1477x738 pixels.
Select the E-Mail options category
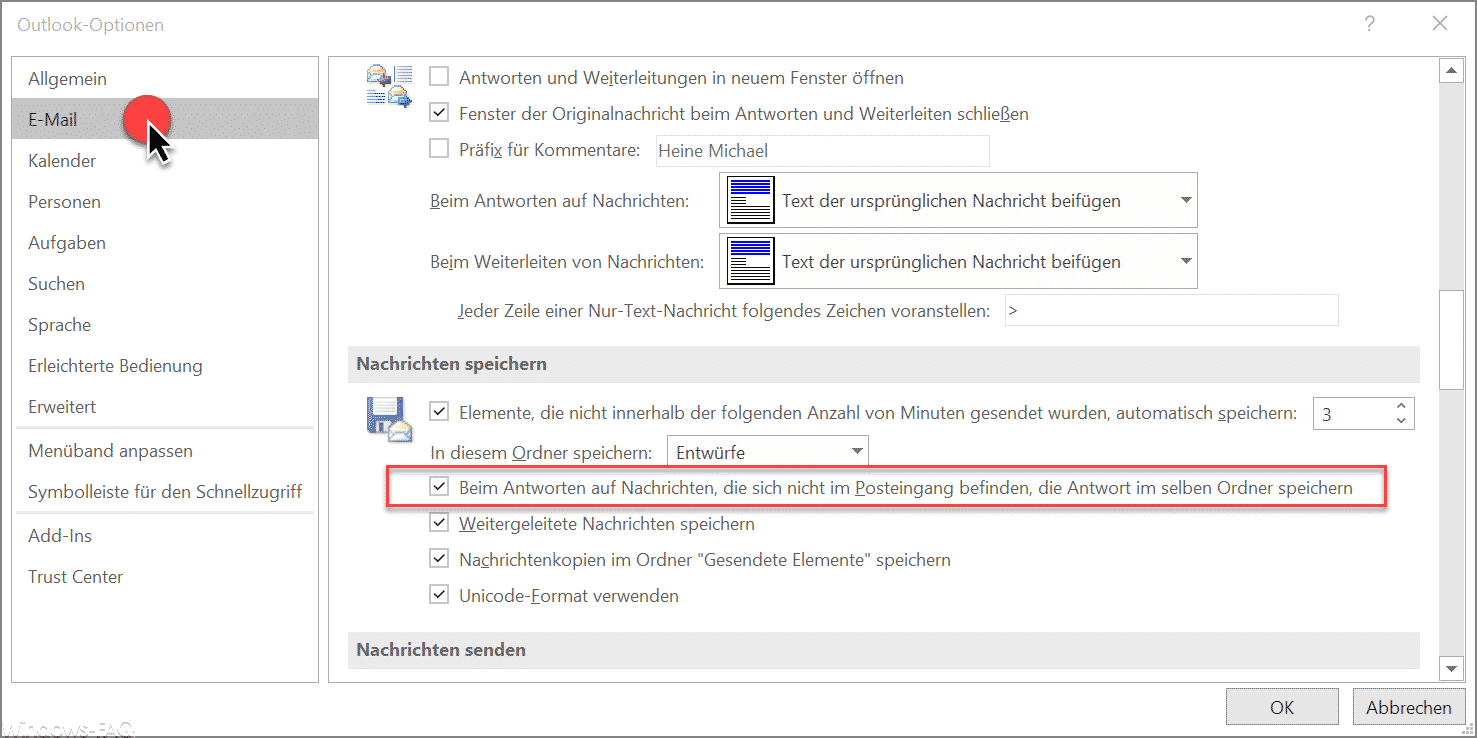[165, 119]
